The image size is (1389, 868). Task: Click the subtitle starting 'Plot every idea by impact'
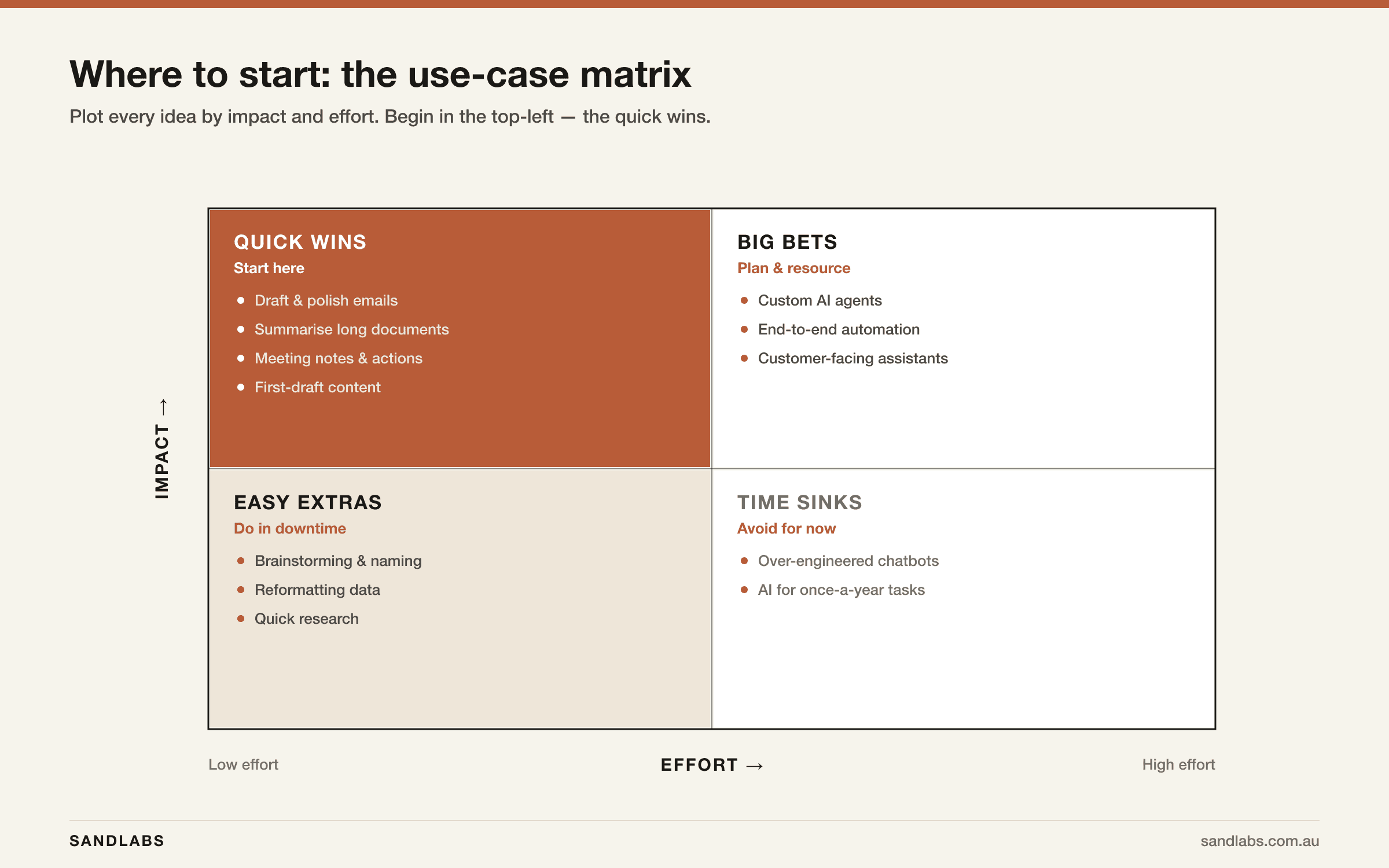point(390,117)
